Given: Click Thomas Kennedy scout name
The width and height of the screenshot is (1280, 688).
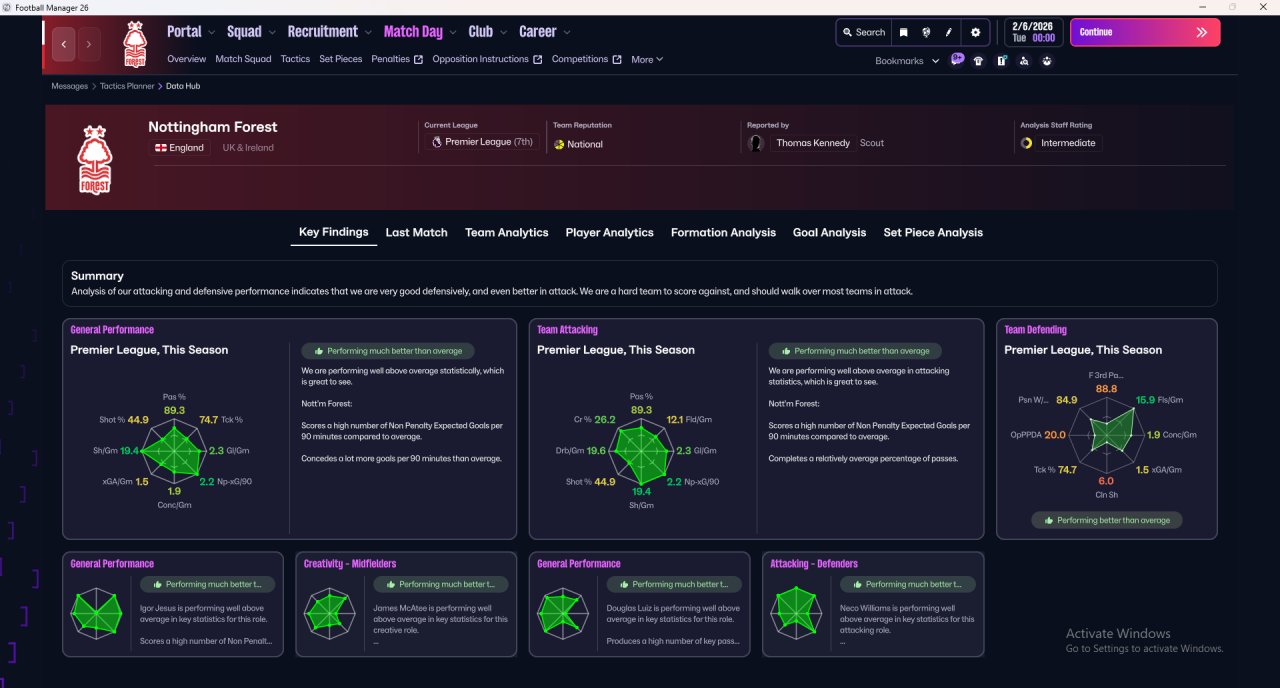Looking at the screenshot, I should (x=814, y=143).
